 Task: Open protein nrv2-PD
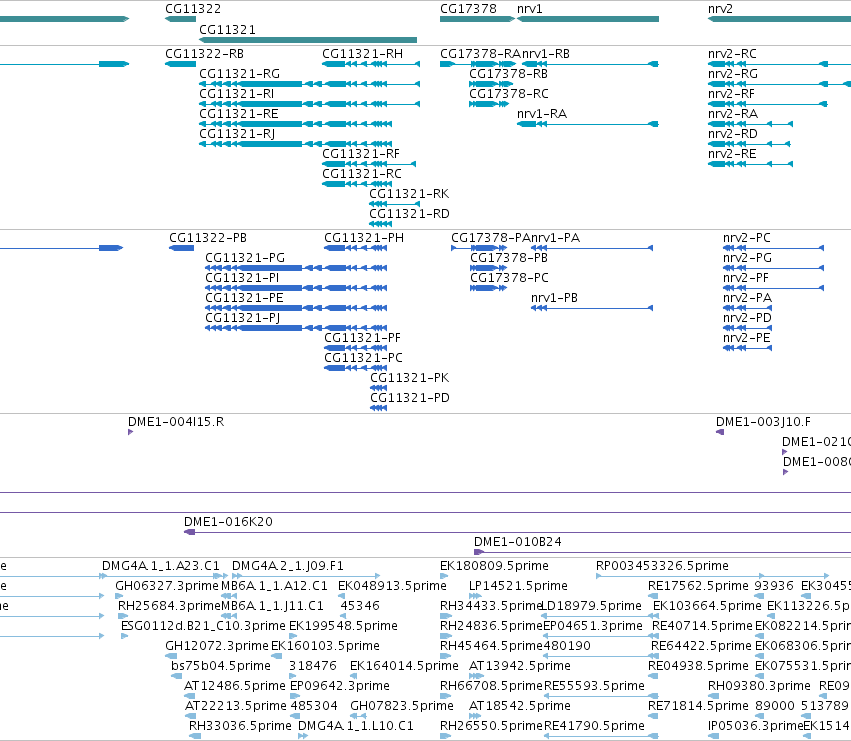(x=747, y=328)
